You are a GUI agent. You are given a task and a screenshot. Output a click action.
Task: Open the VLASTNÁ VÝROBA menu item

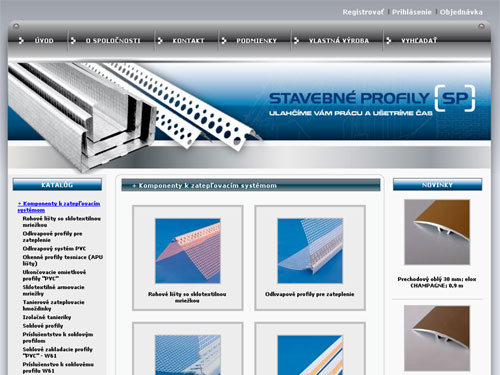click(339, 41)
